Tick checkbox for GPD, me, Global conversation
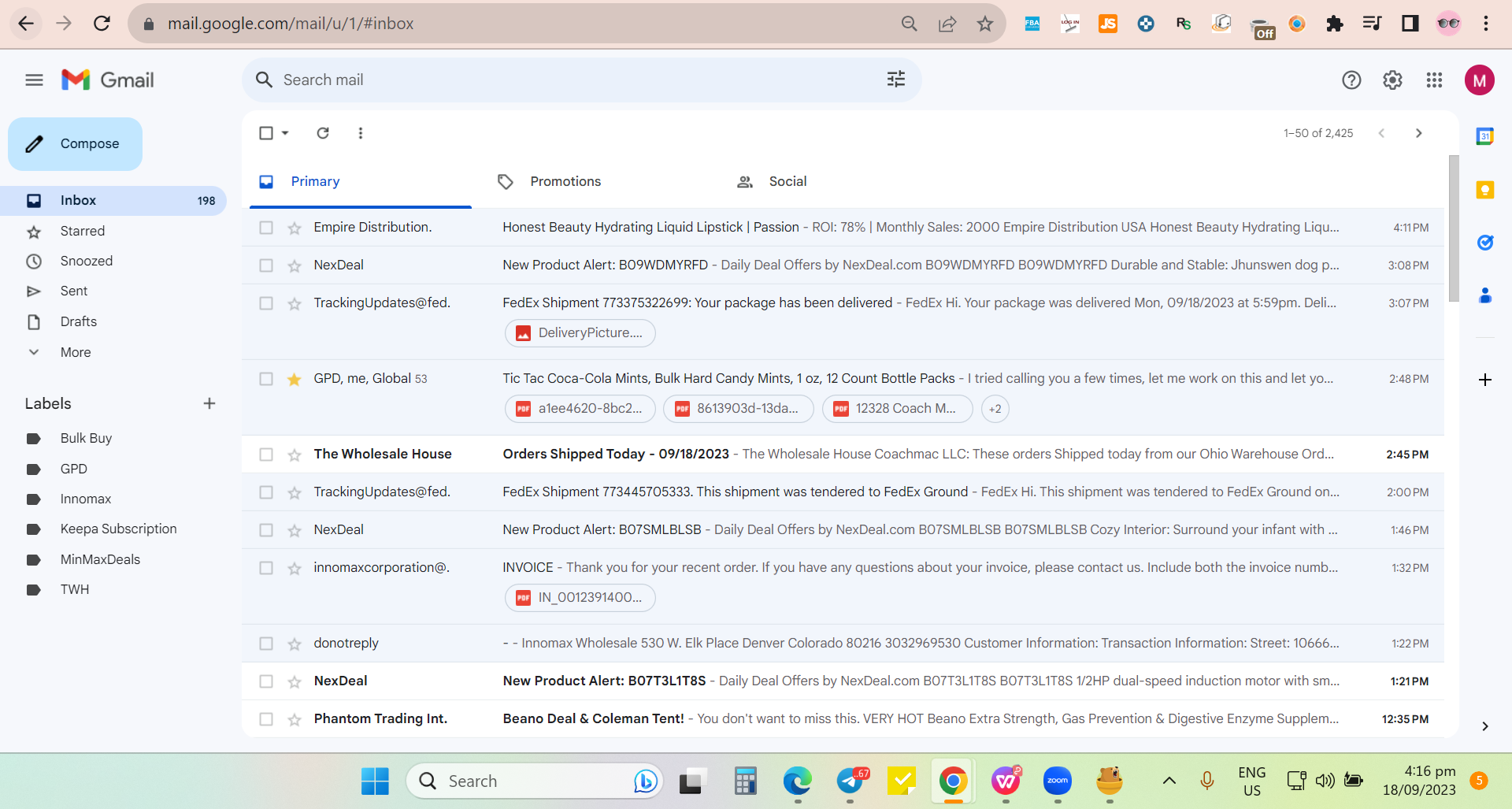 [x=266, y=379]
